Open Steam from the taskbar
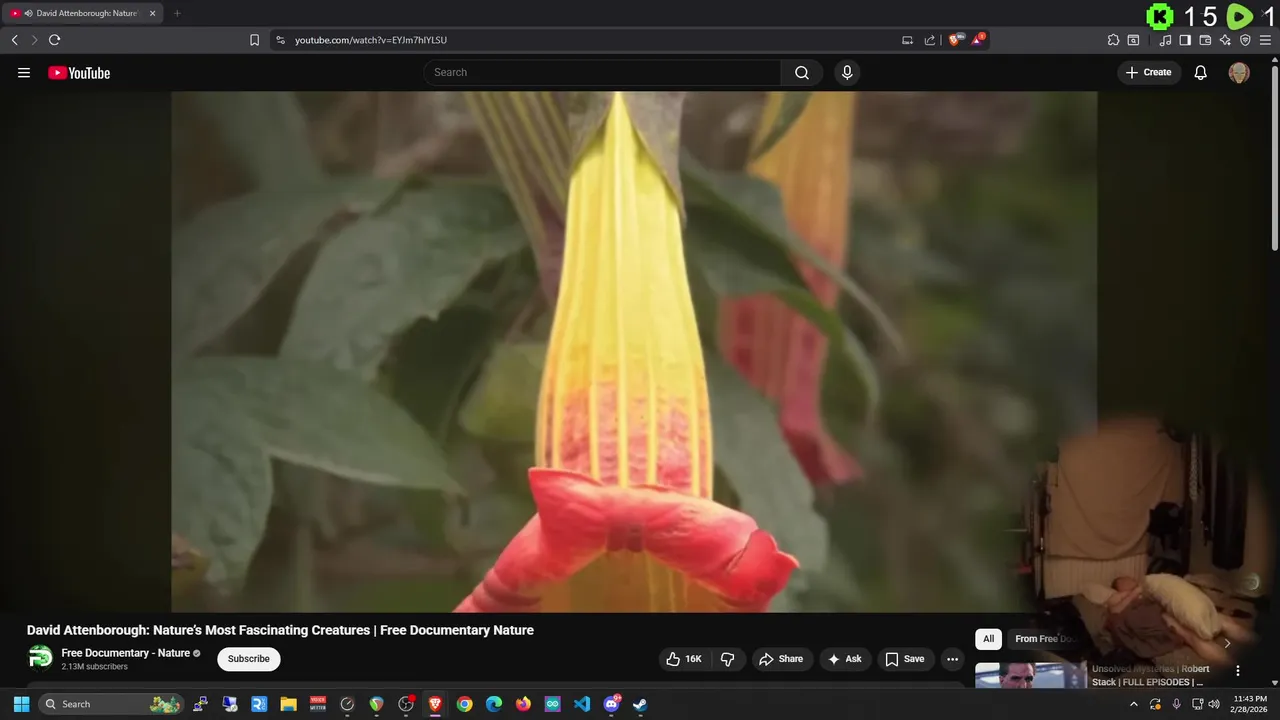 (640, 704)
